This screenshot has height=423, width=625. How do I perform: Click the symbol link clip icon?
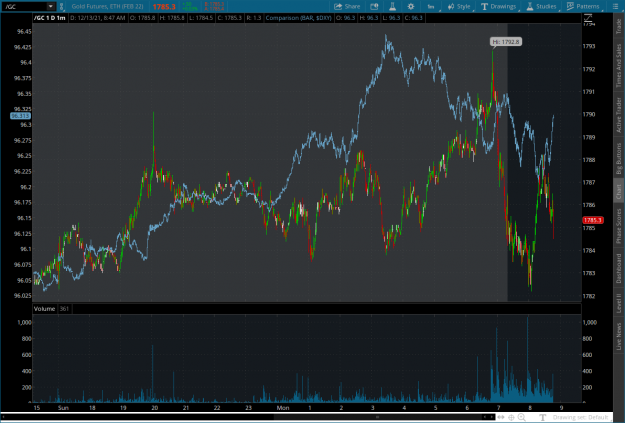[x=62, y=6]
